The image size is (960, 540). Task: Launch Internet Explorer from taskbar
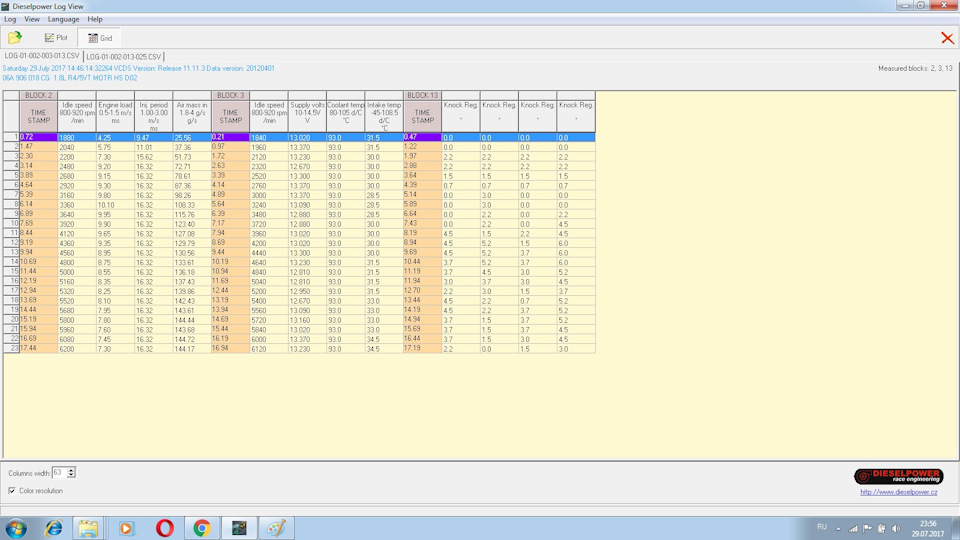coord(53,528)
